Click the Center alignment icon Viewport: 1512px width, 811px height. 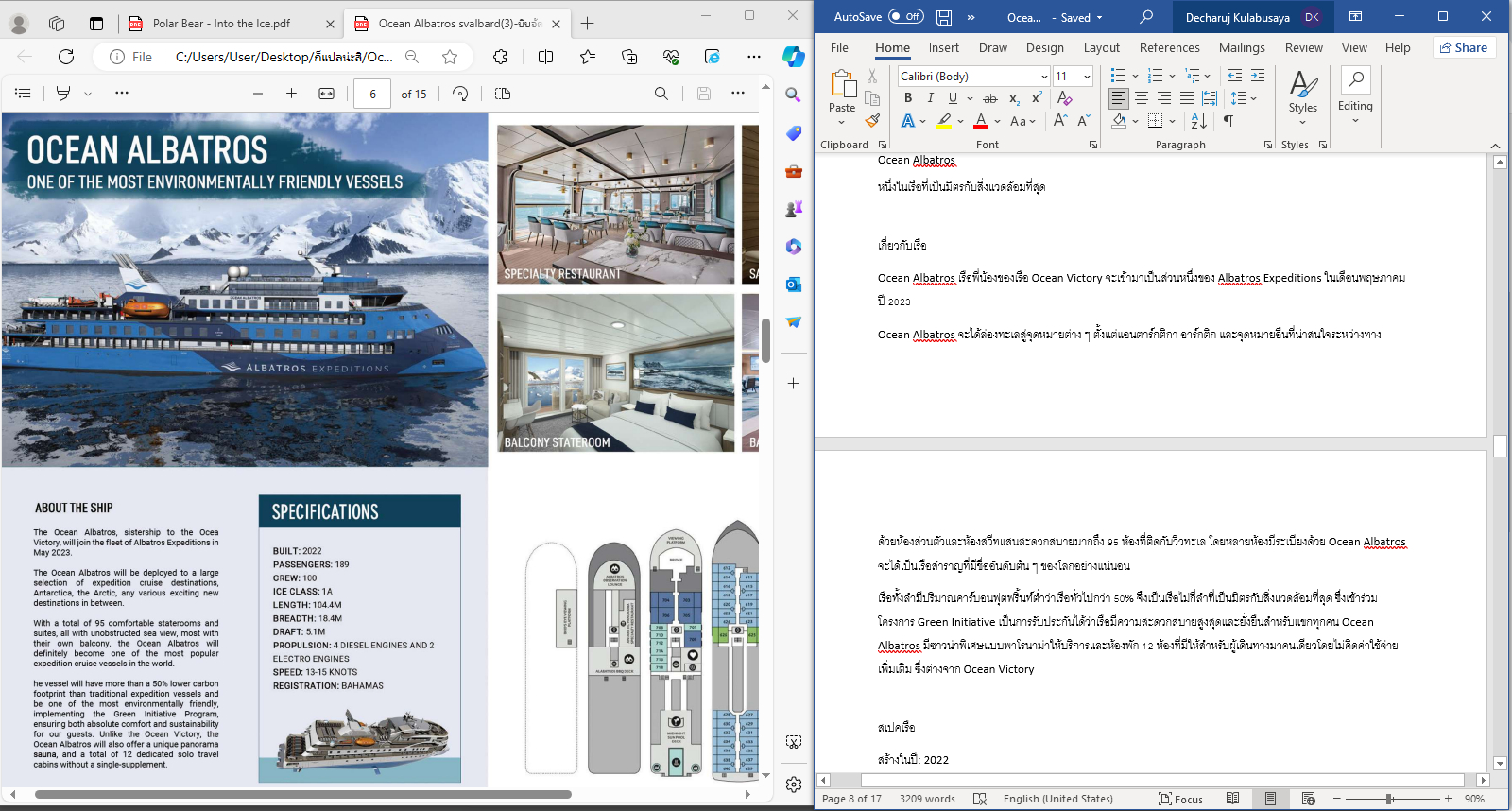pos(1142,98)
